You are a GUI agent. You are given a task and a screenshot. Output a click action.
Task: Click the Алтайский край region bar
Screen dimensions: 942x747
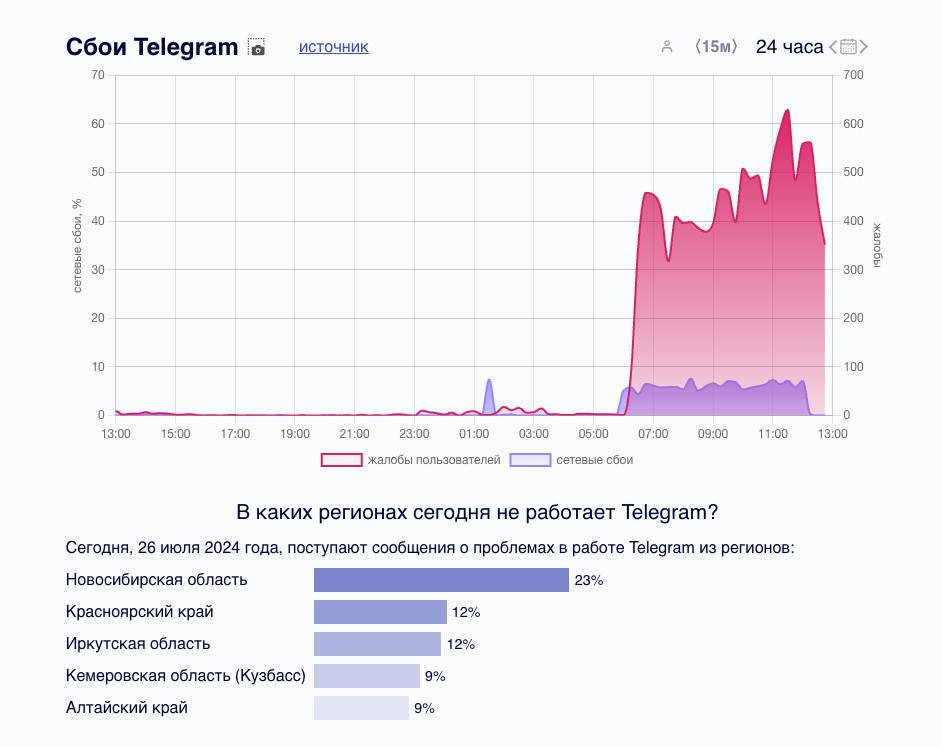[x=361, y=708]
